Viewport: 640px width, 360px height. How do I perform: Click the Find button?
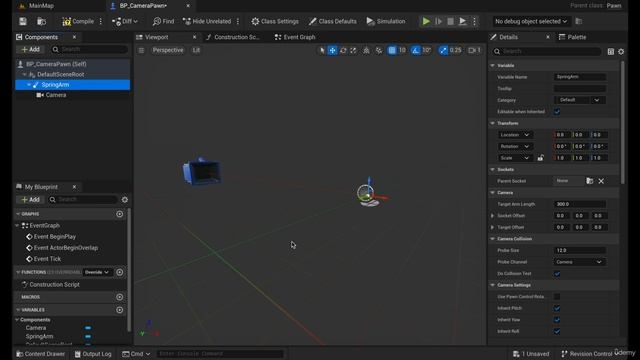(163, 21)
